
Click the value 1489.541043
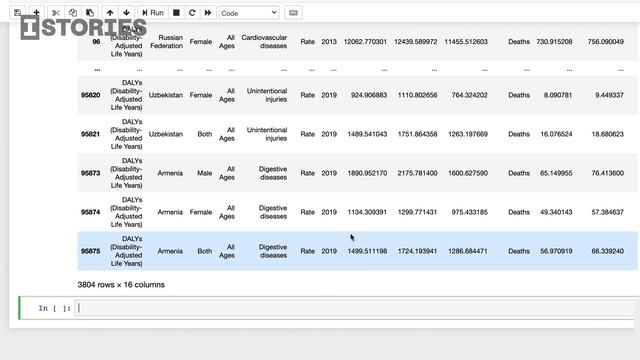click(367, 134)
